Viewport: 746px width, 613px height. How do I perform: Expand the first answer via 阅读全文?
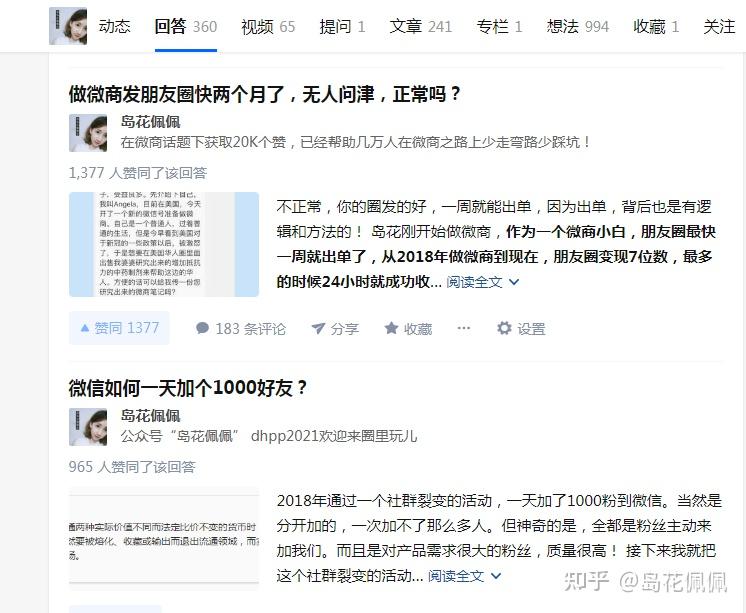(482, 282)
